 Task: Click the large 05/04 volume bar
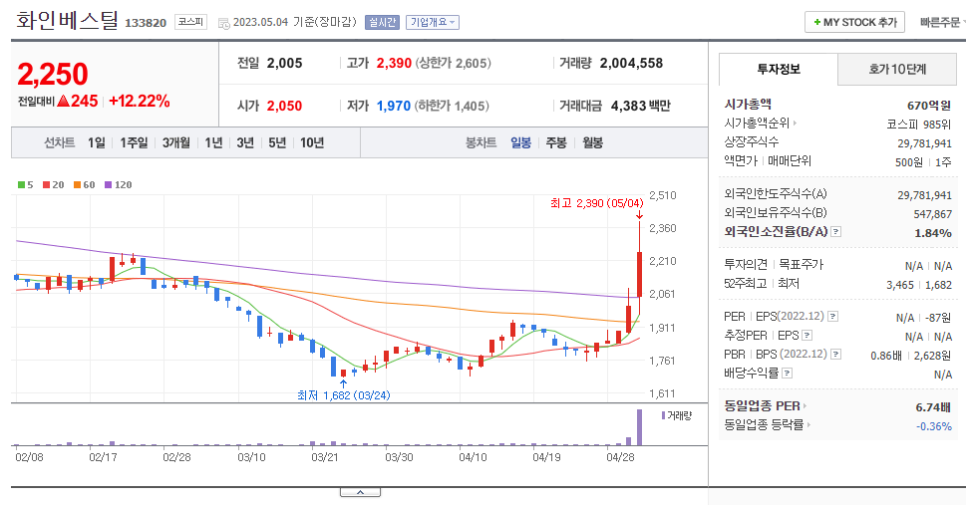[x=639, y=427]
